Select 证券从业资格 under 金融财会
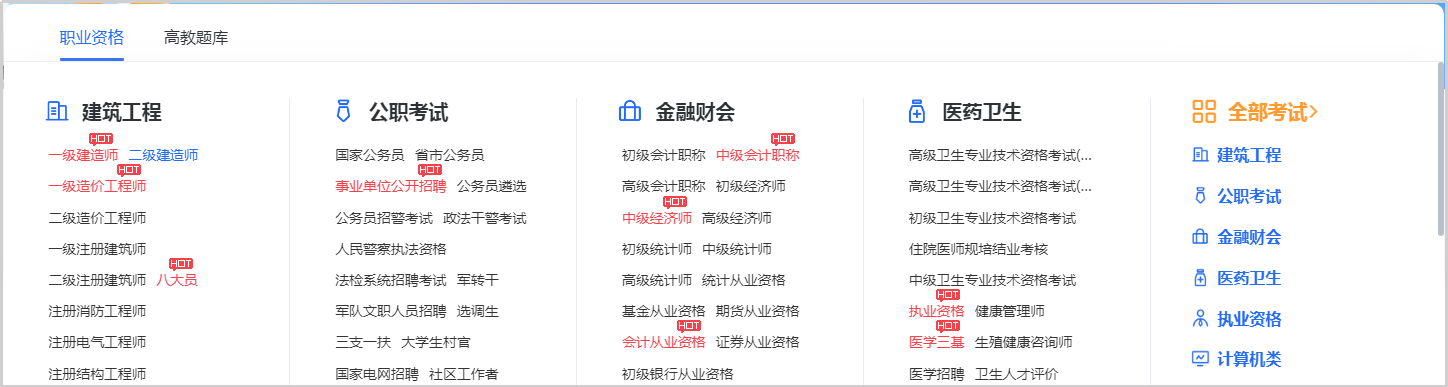Viewport: 1448px width, 387px height. pos(758,342)
